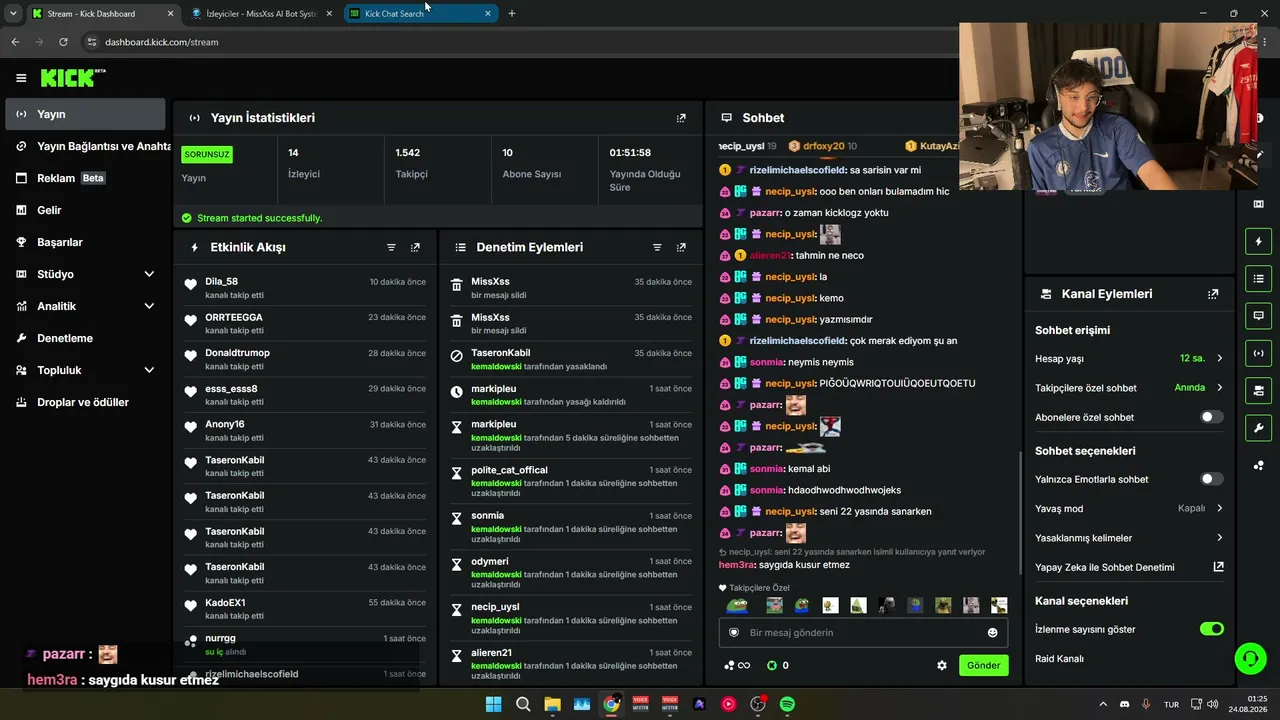
Task: Open external link for Yapay Zeka ile Sohbet Denetimi
Action: tap(1218, 567)
